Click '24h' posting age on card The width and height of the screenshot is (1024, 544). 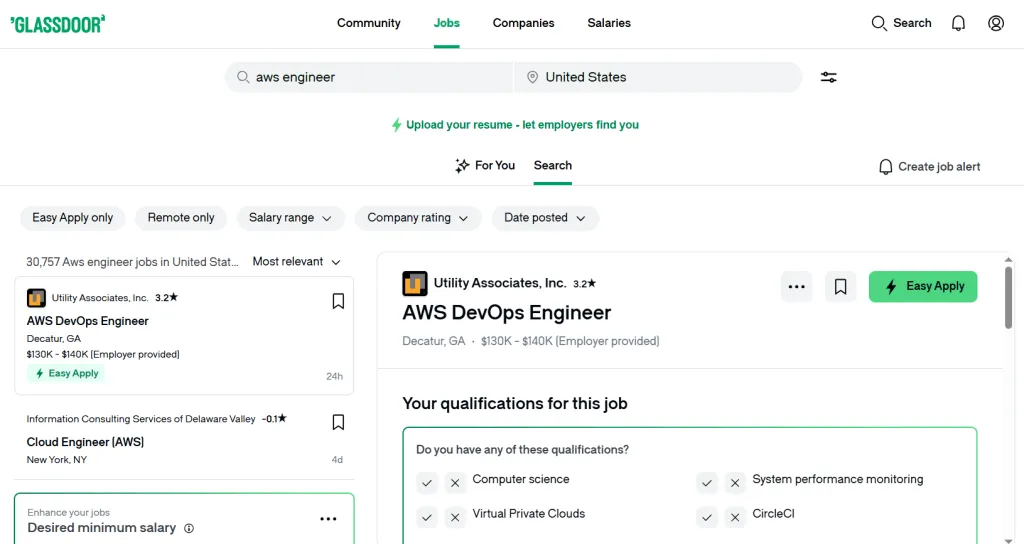click(x=334, y=376)
